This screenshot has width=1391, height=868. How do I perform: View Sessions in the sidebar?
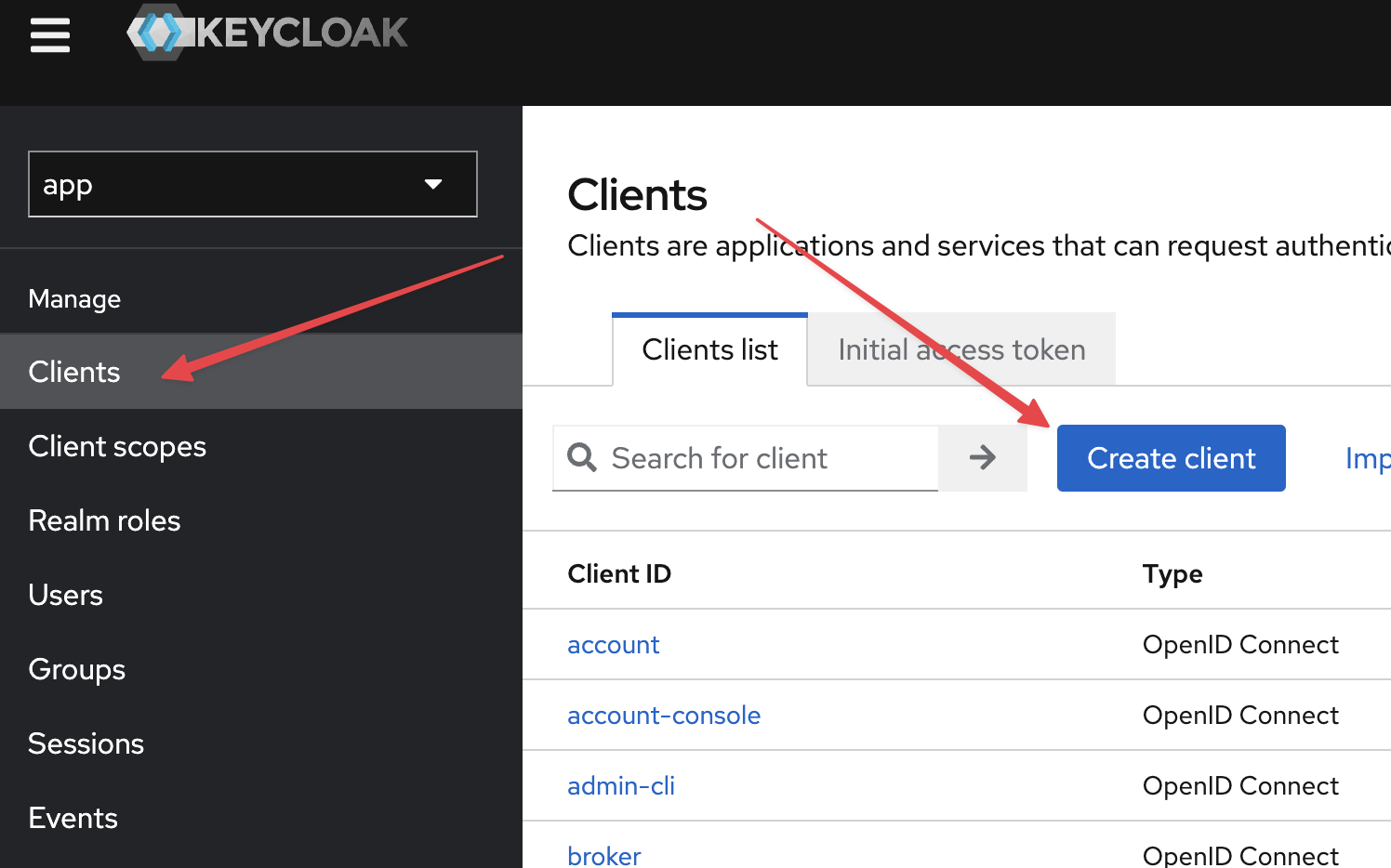point(86,743)
